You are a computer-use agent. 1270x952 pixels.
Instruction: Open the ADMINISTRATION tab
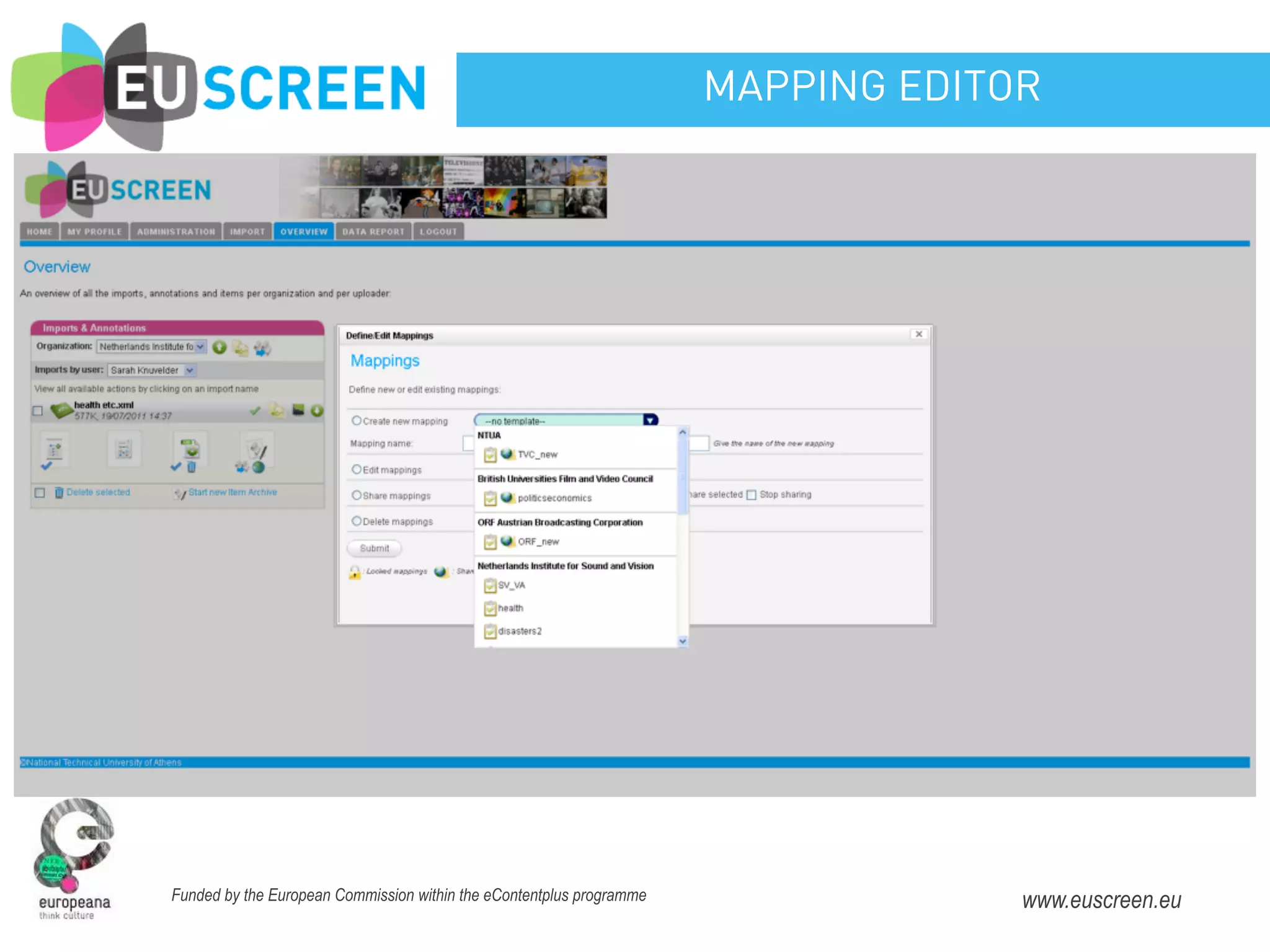[176, 231]
